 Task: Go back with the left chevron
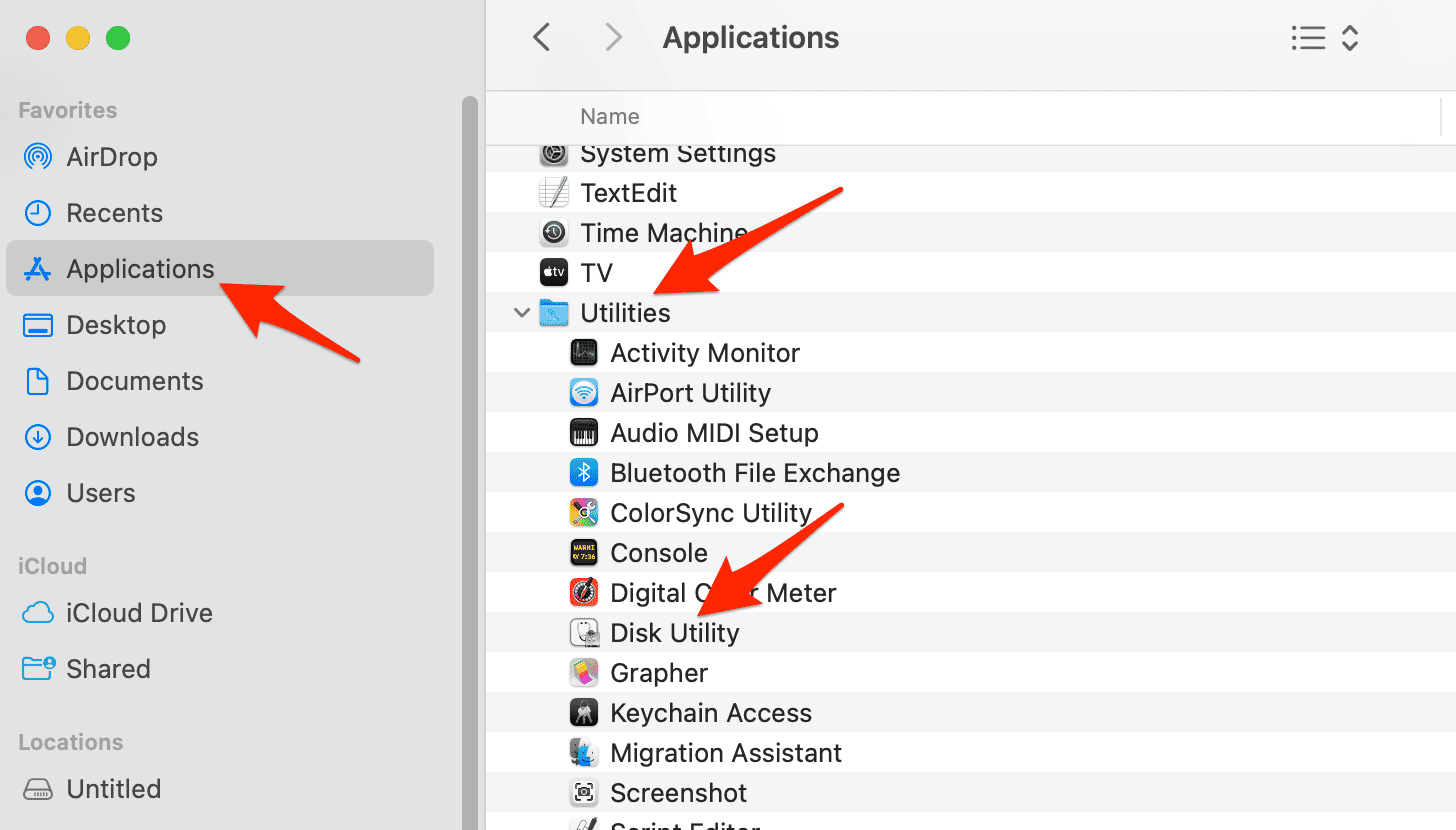(542, 39)
